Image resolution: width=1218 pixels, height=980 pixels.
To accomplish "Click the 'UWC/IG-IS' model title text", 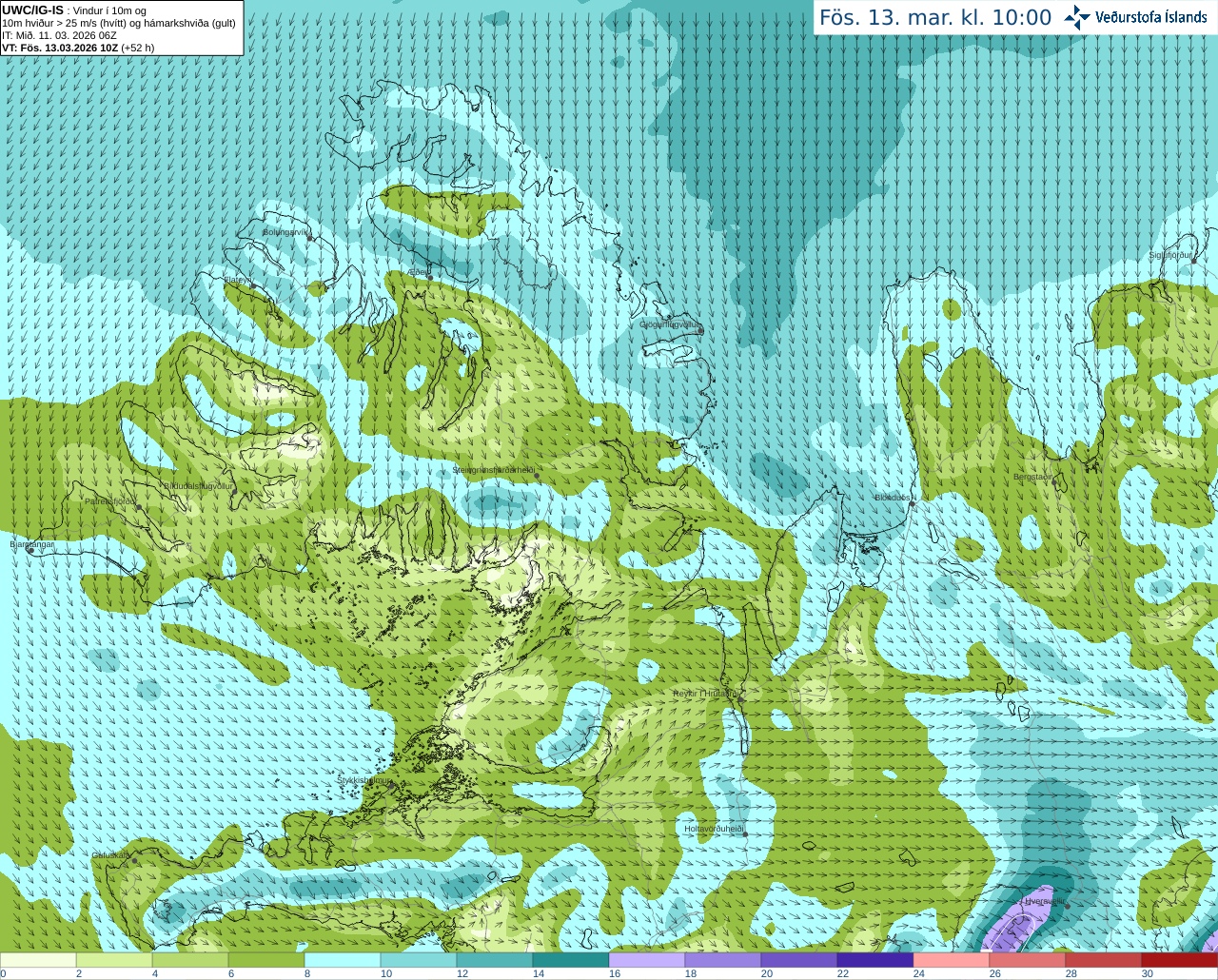I will [32, 10].
